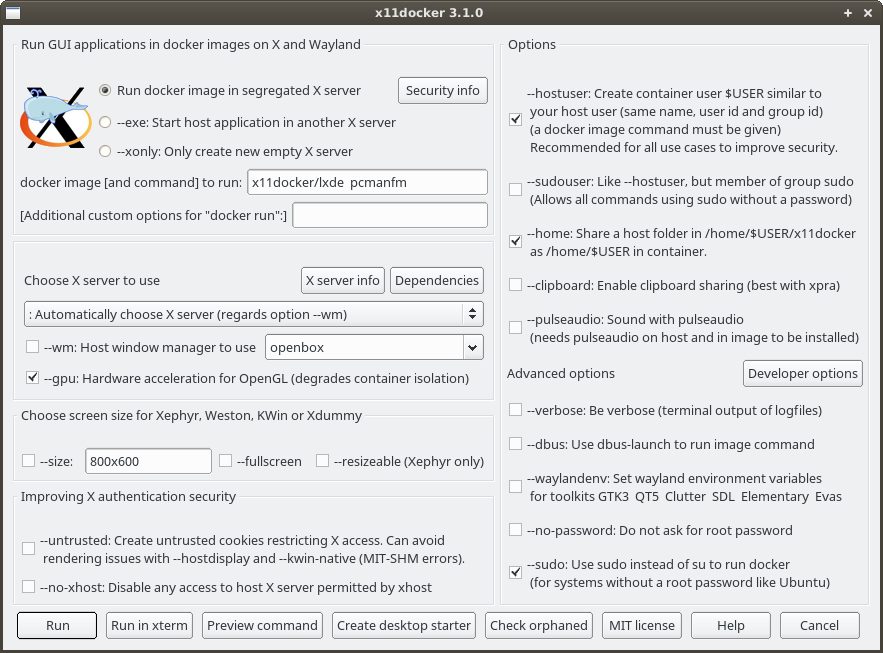
Task: Enable --no-password checkbox
Action: coord(515,530)
